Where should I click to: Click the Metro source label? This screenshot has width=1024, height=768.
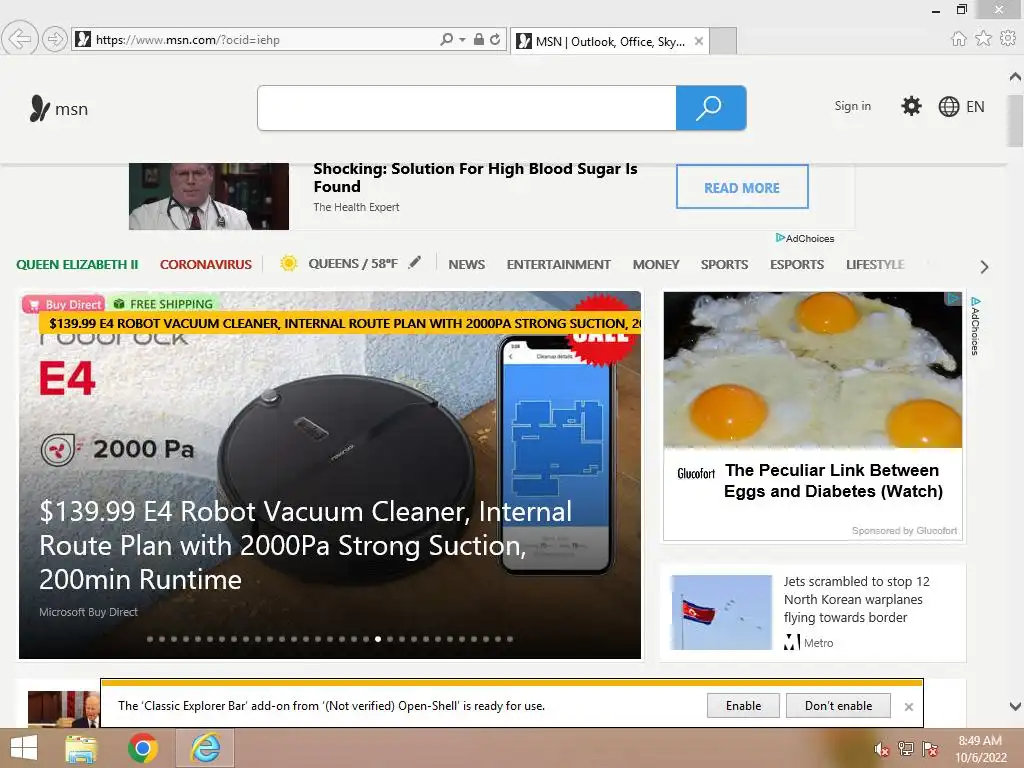pyautogui.click(x=818, y=643)
